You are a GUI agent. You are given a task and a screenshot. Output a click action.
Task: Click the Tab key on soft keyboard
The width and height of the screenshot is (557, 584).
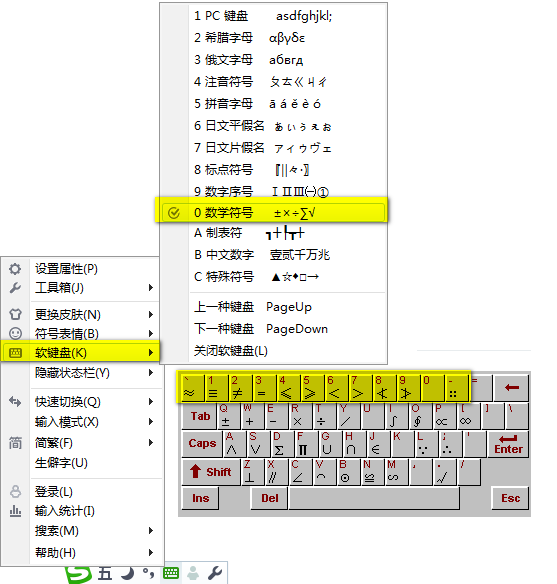click(x=198, y=416)
